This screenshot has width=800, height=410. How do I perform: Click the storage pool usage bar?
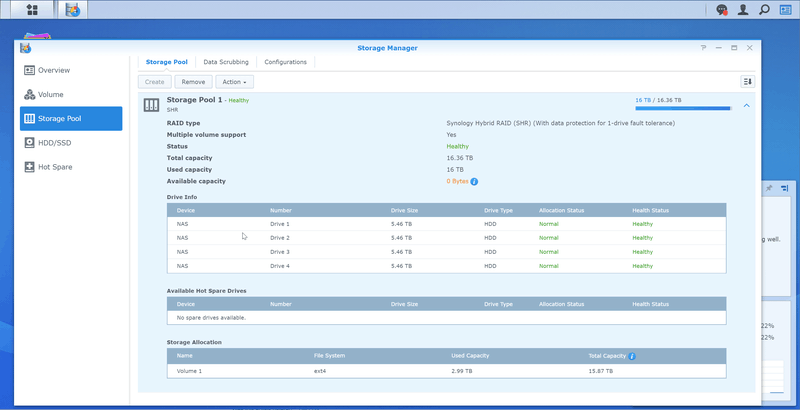point(682,108)
